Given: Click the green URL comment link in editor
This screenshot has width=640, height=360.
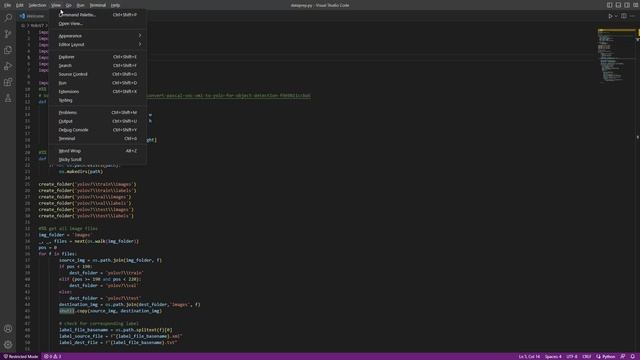Looking at the screenshot, I should click(229, 96).
